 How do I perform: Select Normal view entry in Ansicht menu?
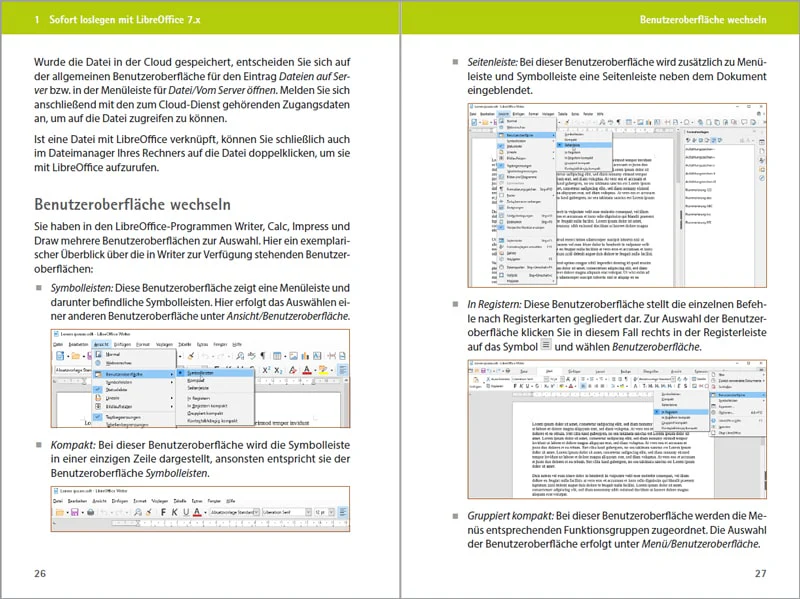[x=112, y=354]
